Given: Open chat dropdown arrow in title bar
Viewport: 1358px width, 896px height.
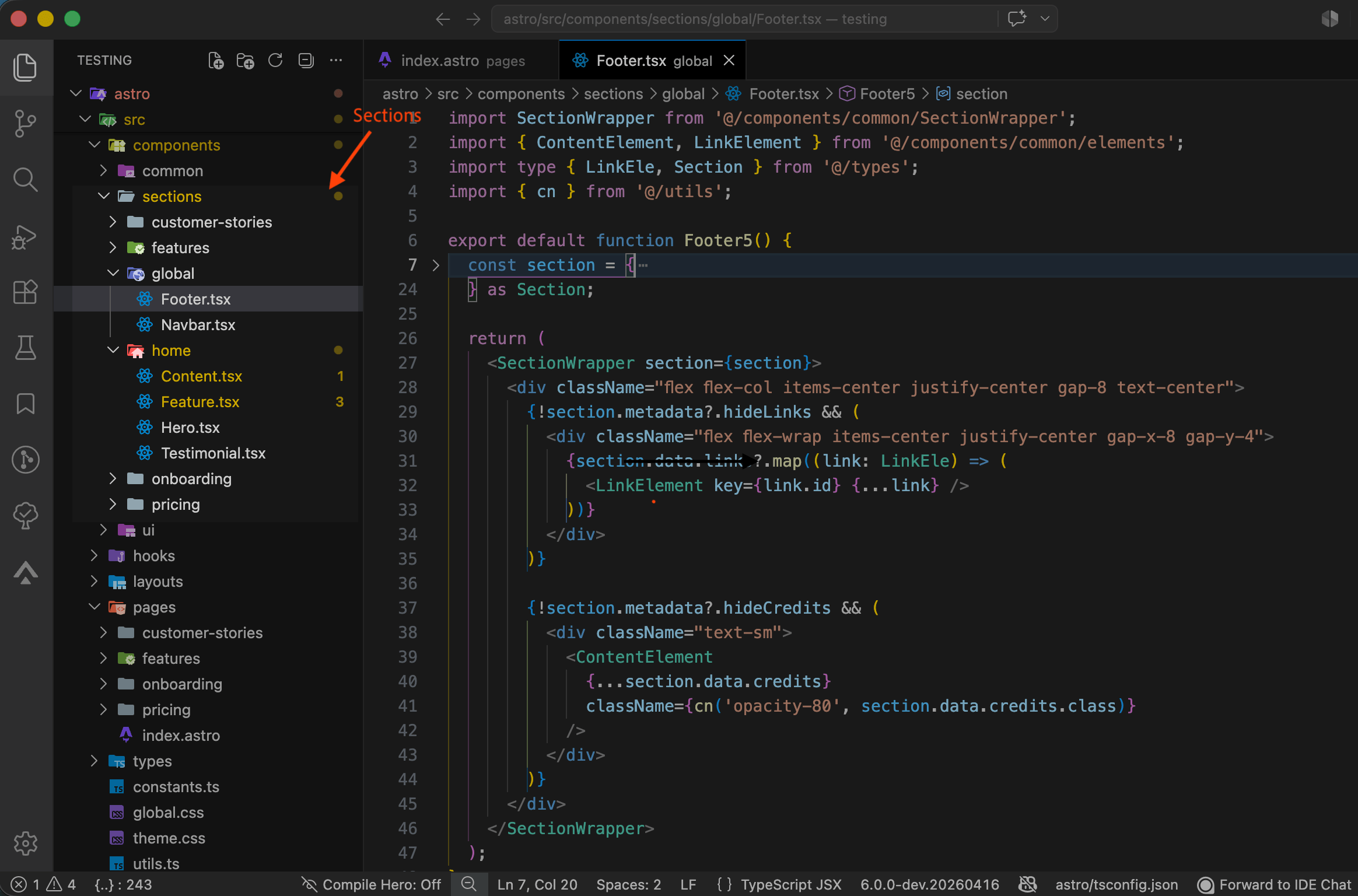Looking at the screenshot, I should click(1045, 19).
